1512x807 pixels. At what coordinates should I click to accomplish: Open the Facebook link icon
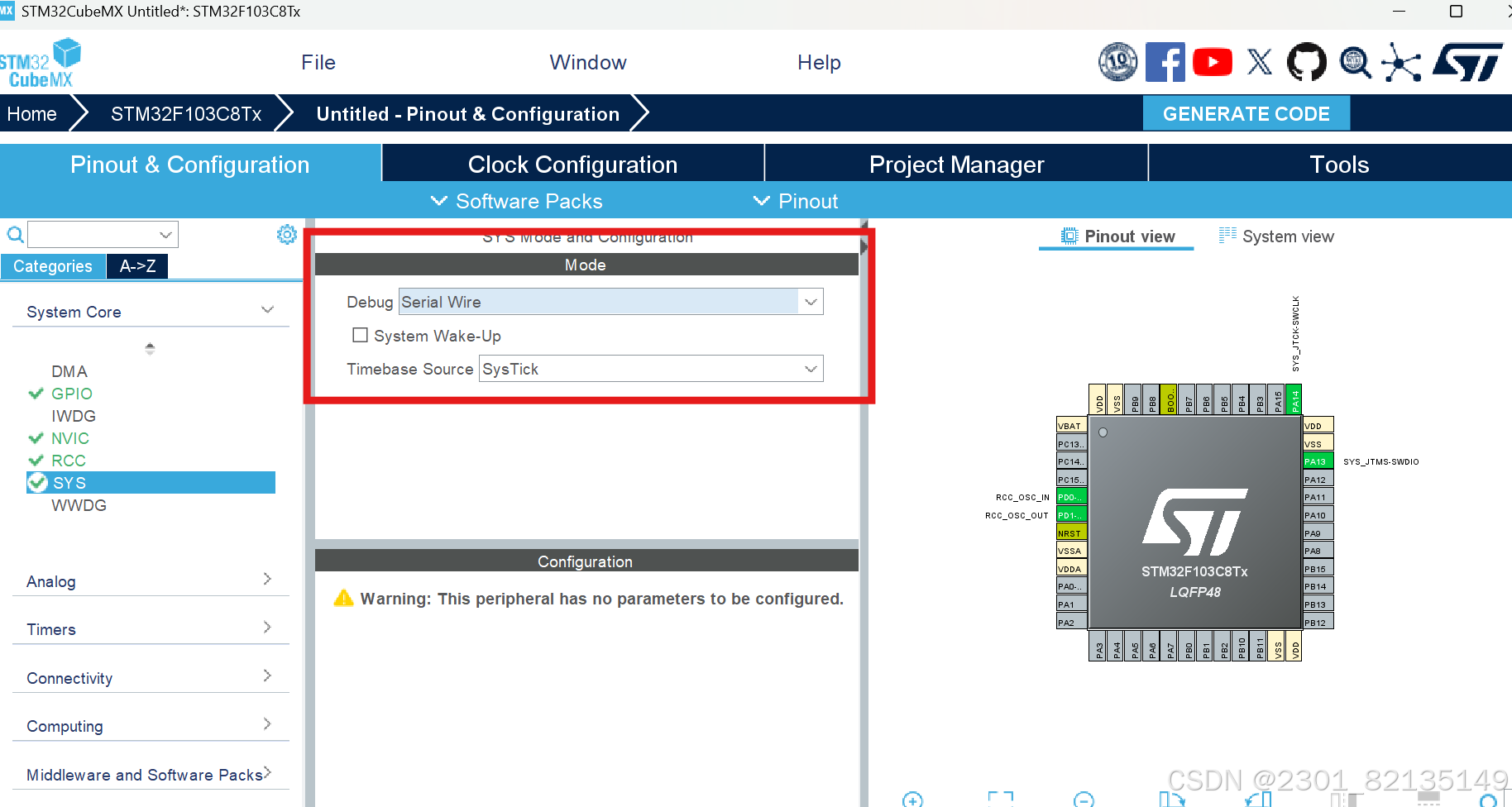[1165, 61]
